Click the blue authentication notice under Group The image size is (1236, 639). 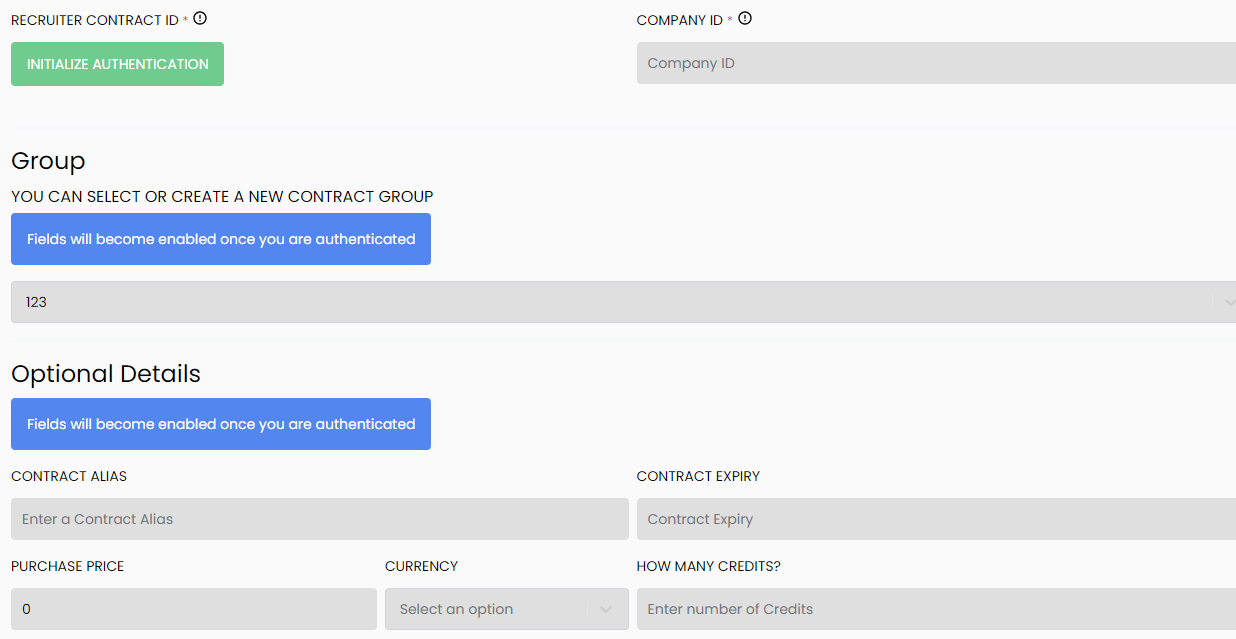(x=221, y=239)
